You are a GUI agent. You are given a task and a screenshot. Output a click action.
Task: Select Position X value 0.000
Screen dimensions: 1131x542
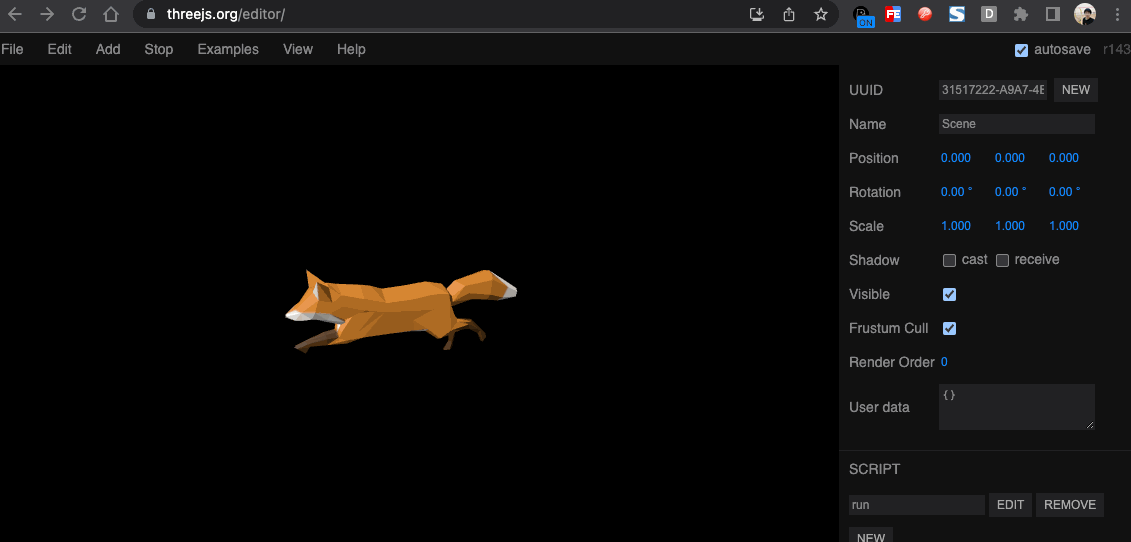[956, 158]
